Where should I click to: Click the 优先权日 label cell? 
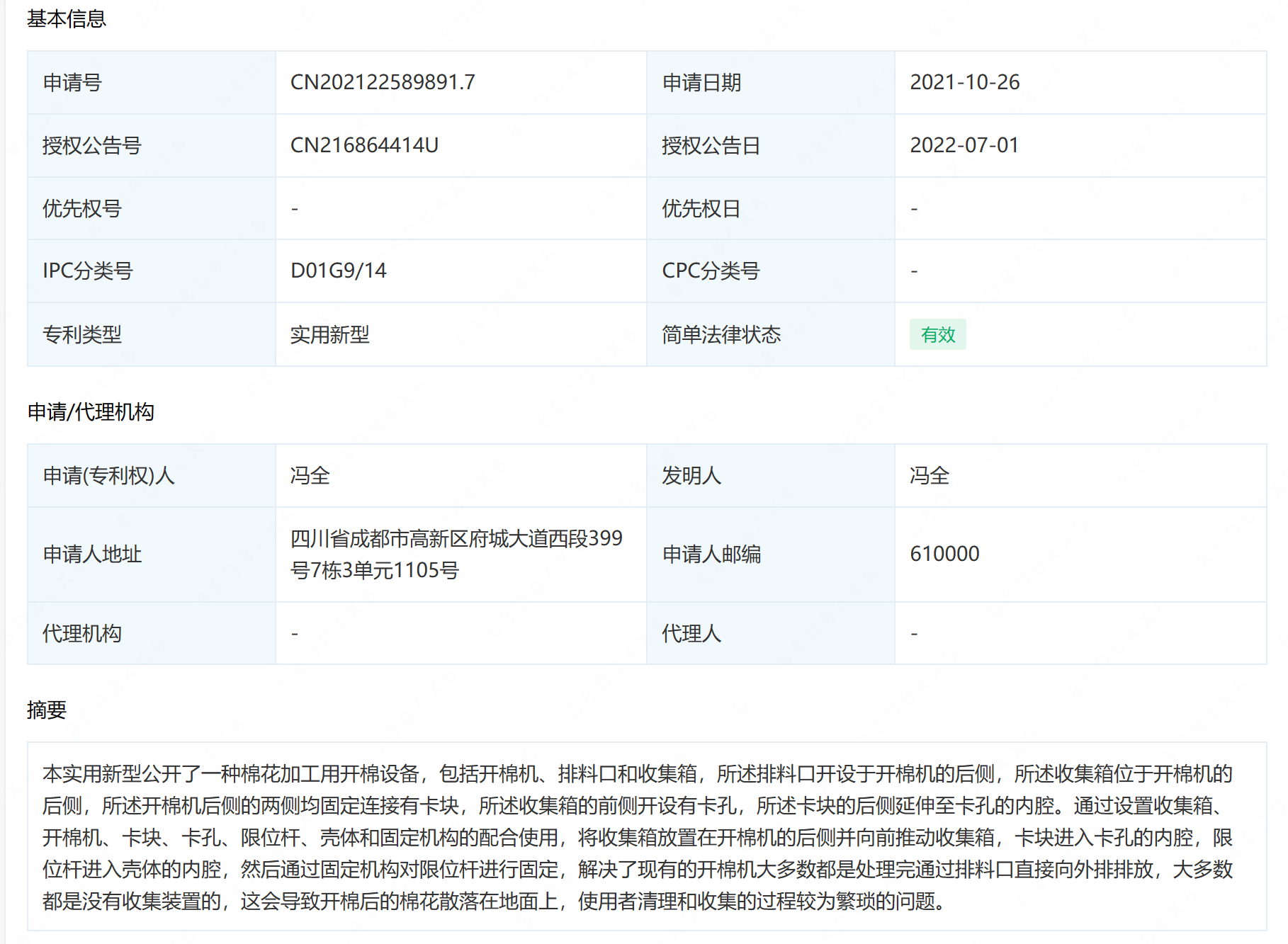pyautogui.click(x=771, y=208)
